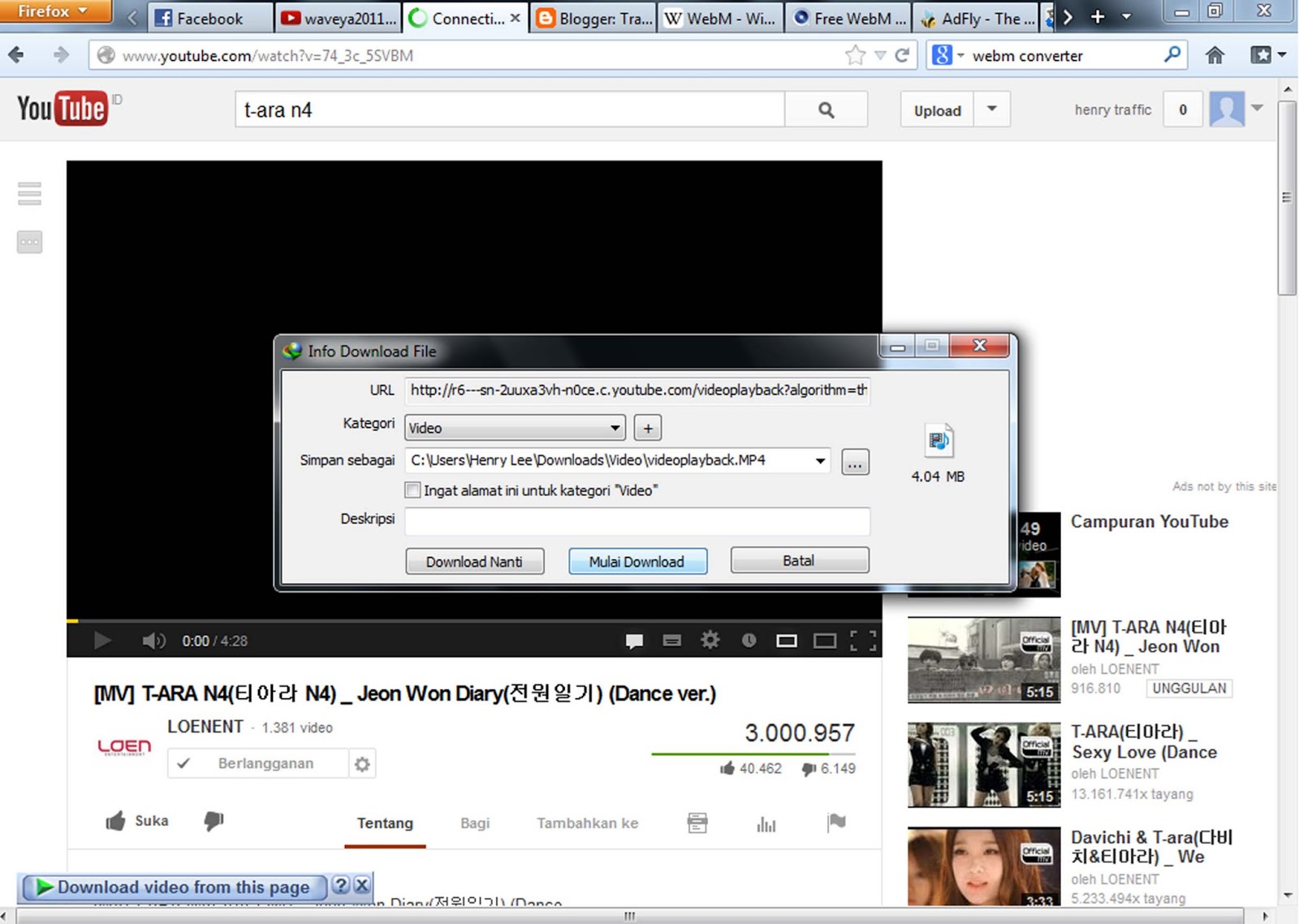Screen dimensions: 1299x924
Task: Click the YouTube search magnifier button
Action: [826, 110]
